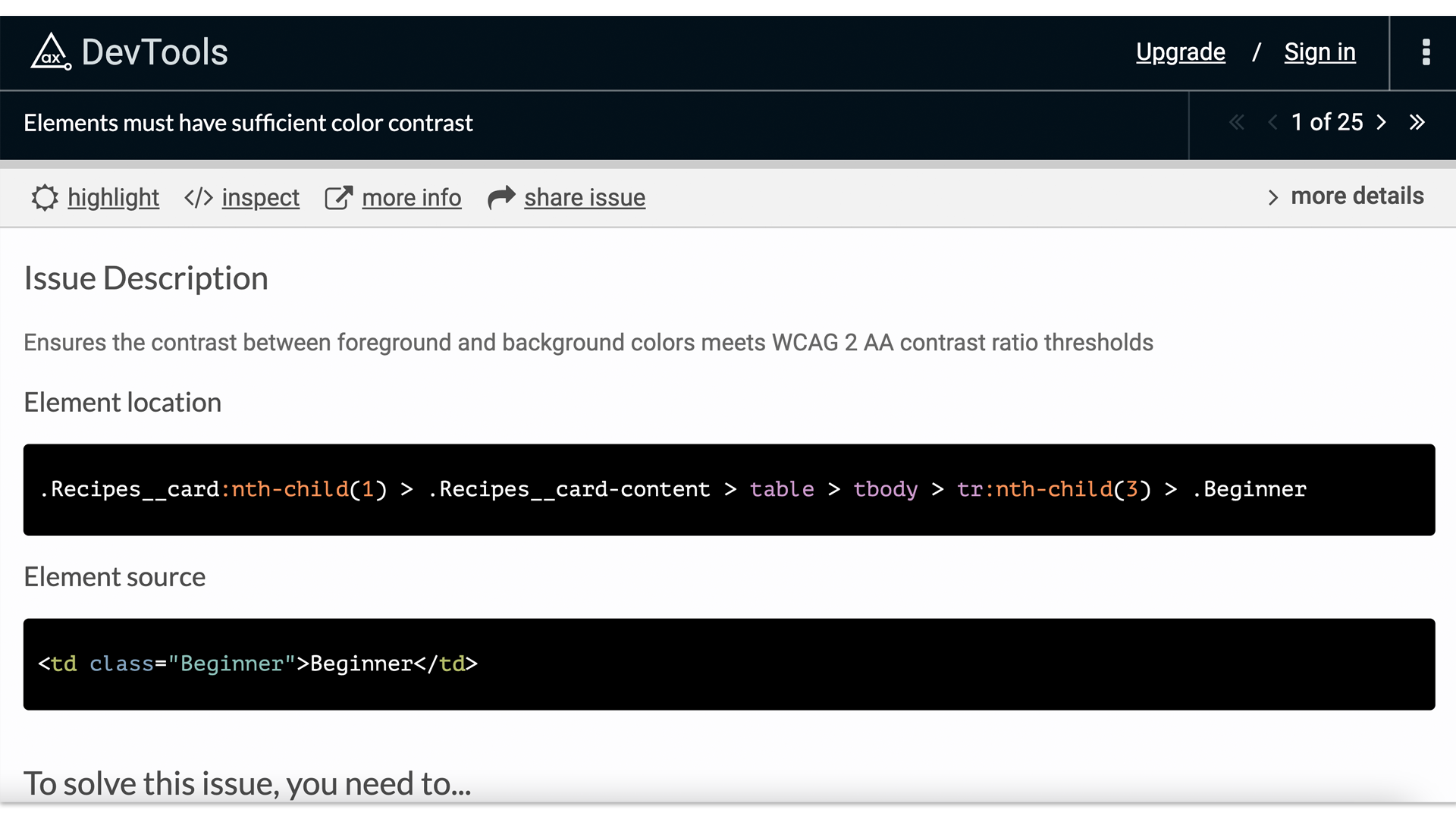The width and height of the screenshot is (1456, 819).
Task: Click the highlight link text
Action: point(113,198)
